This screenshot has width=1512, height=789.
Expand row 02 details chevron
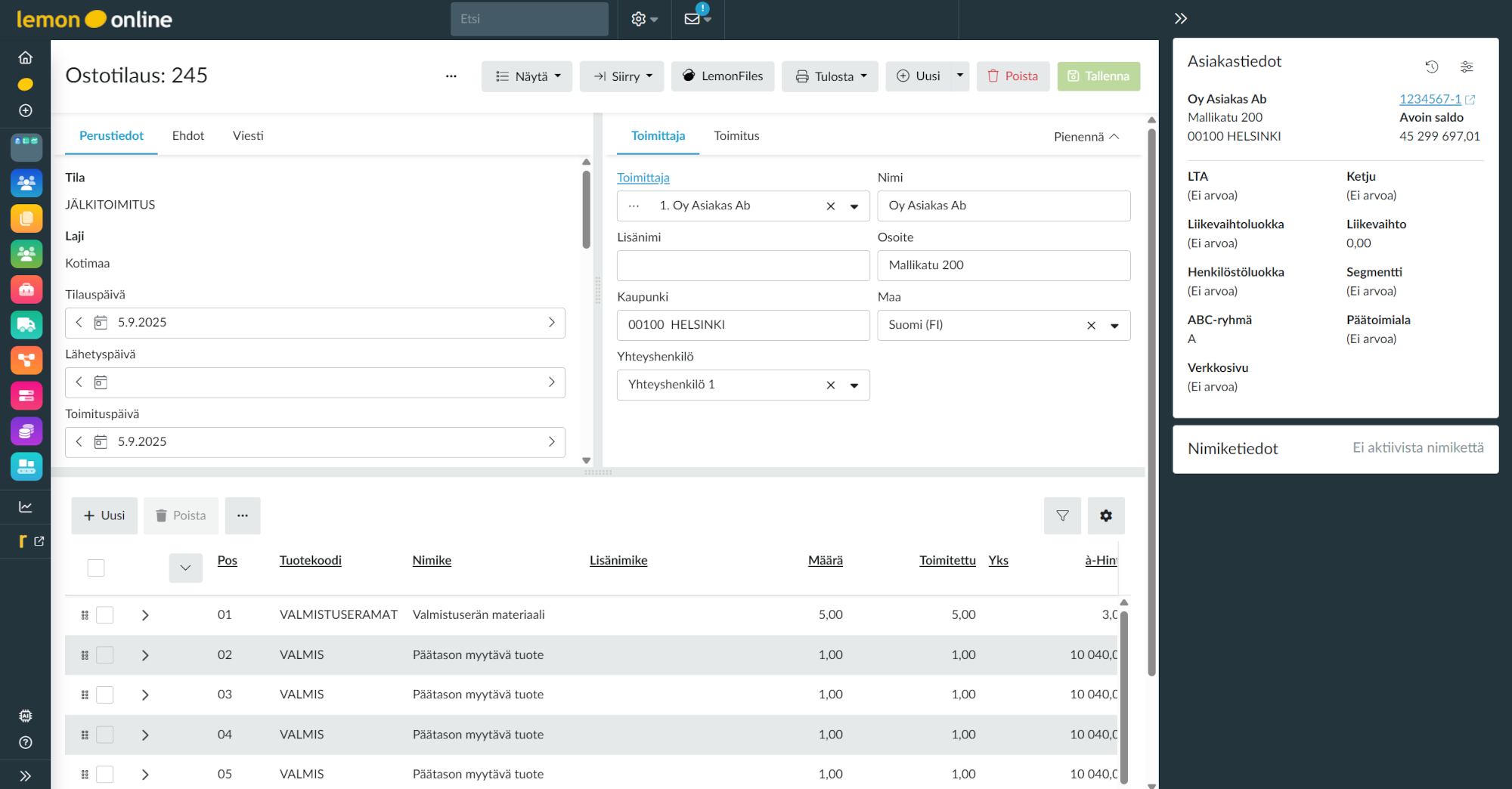pos(145,655)
